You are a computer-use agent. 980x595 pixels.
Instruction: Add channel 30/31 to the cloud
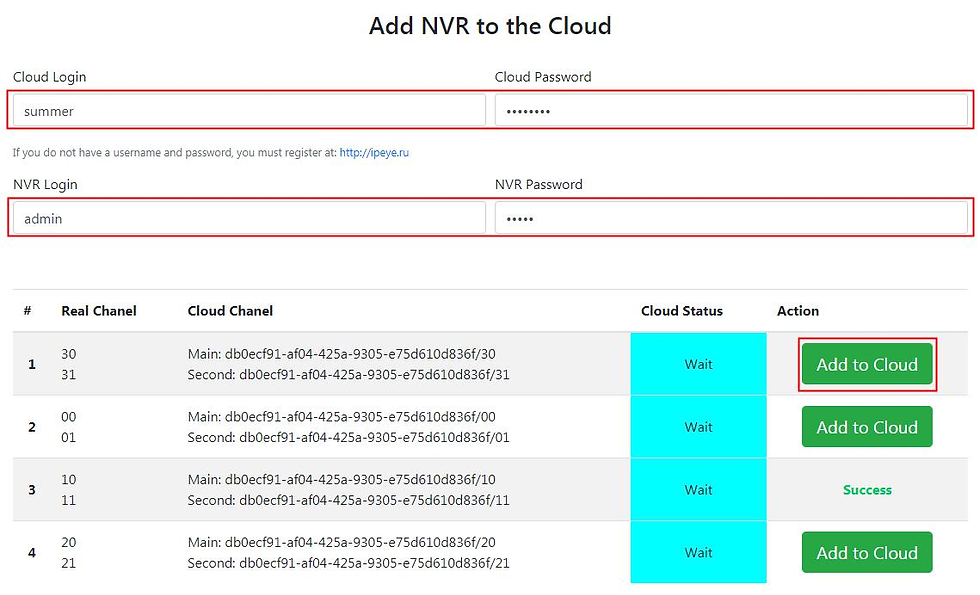[x=867, y=364]
